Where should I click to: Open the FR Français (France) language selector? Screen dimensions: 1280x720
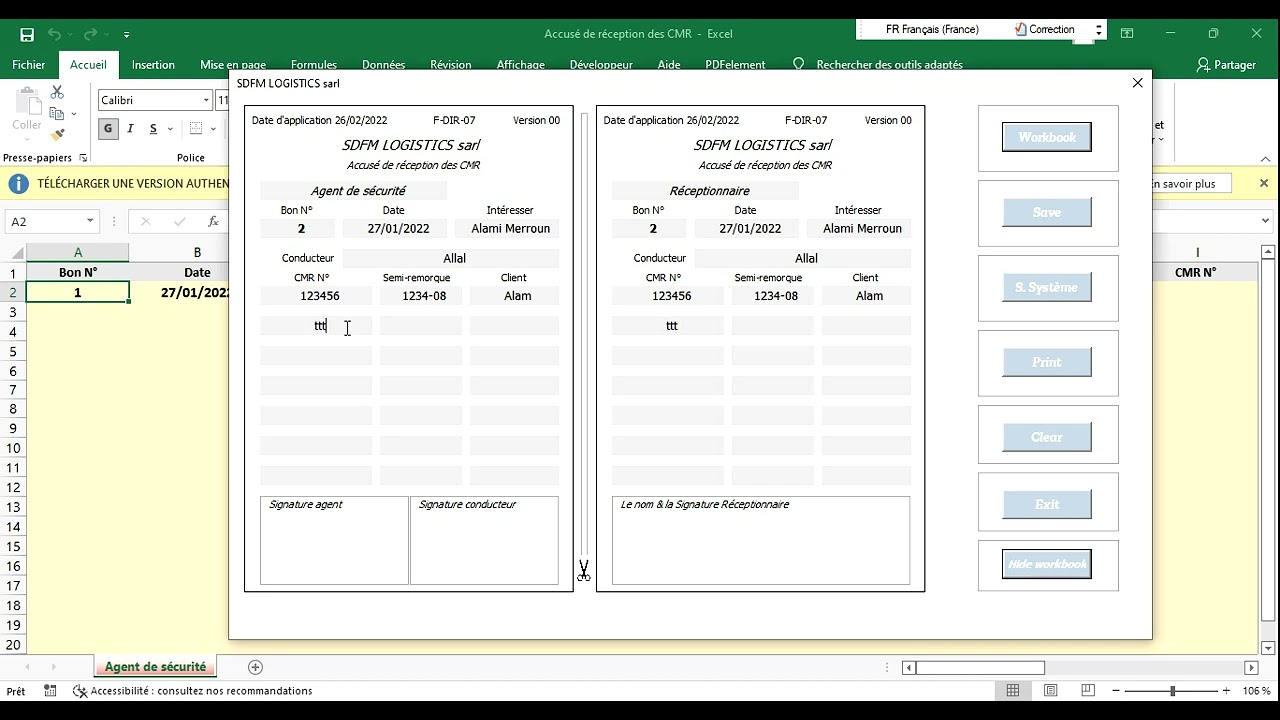pyautogui.click(x=932, y=30)
